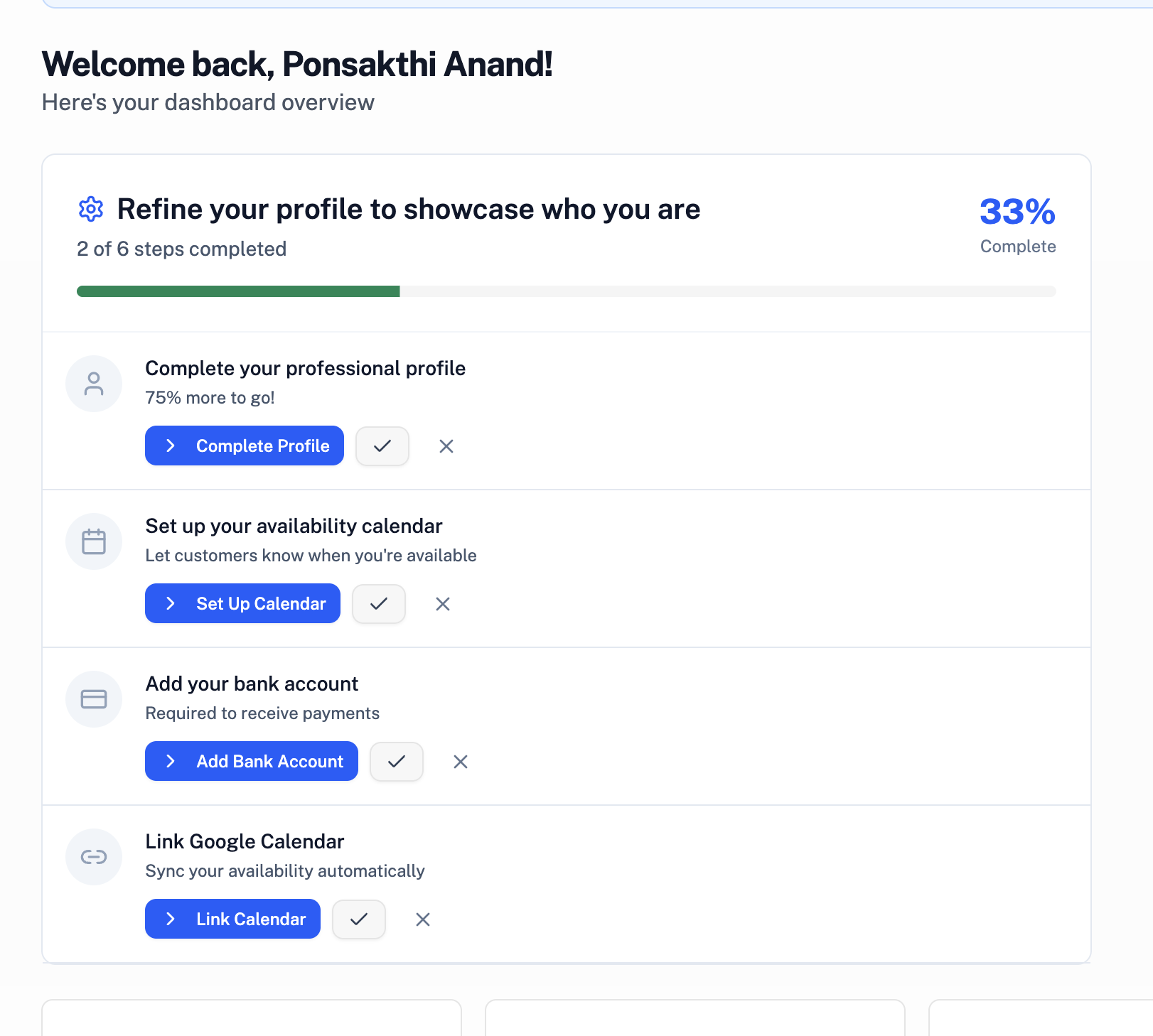1153x1036 pixels.
Task: Click the Add Bank Account button
Action: click(252, 762)
